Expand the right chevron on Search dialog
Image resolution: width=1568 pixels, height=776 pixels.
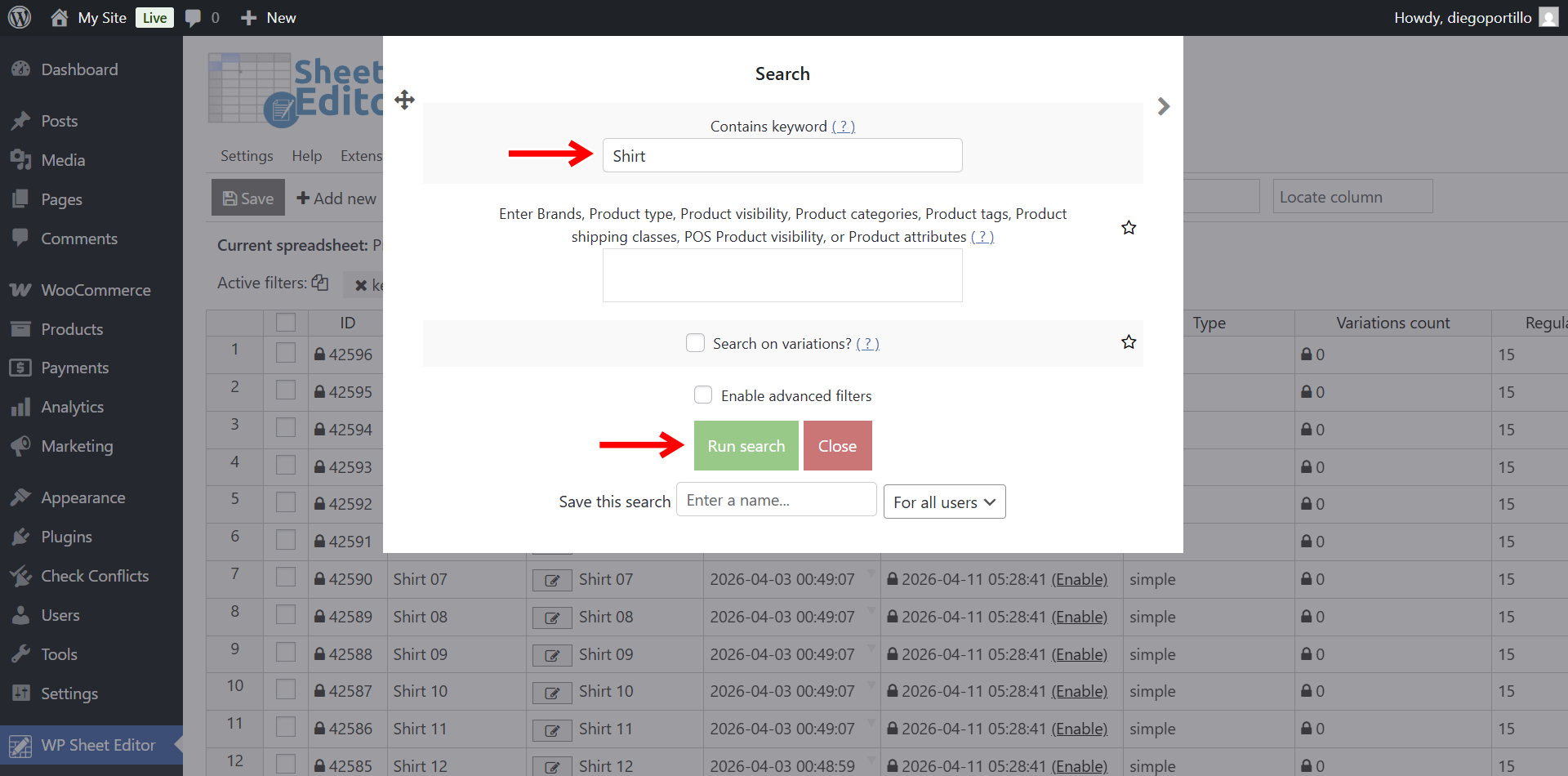(x=1164, y=106)
